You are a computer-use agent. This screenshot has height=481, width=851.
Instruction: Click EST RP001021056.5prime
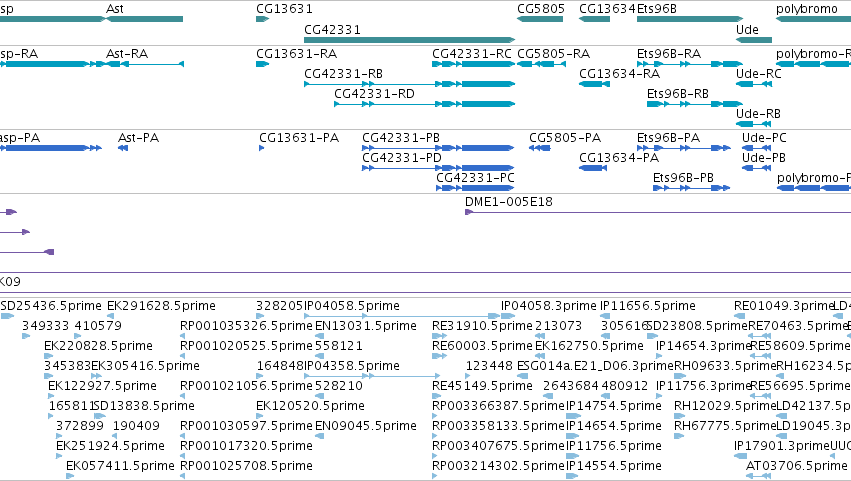coord(246,386)
